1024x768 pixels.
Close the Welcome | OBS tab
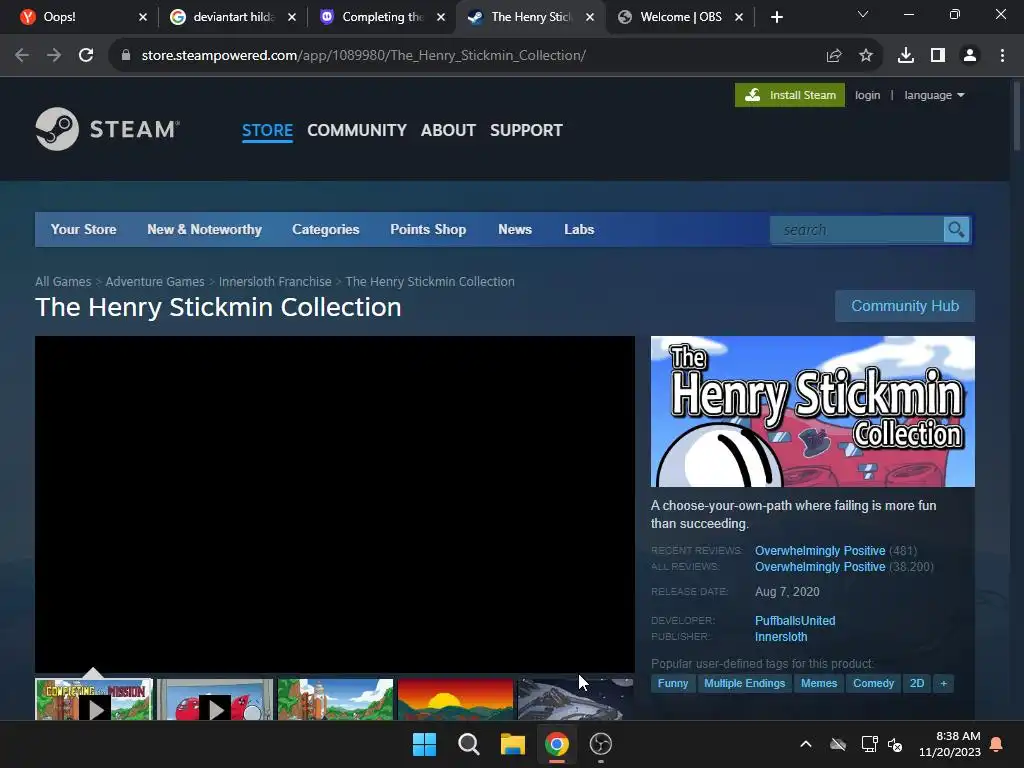point(739,17)
